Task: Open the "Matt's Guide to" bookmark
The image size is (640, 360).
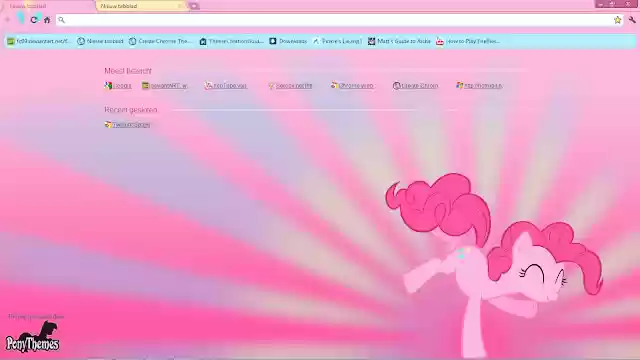Action: tap(399, 41)
